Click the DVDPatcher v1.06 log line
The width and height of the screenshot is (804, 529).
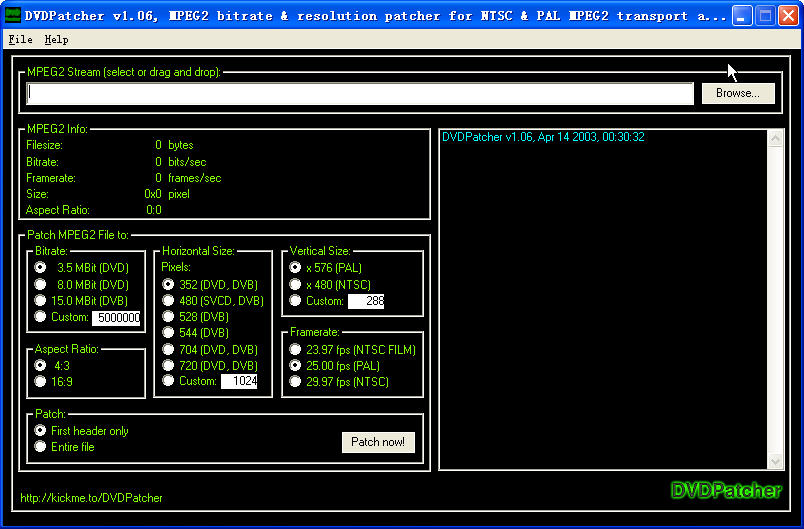click(x=543, y=137)
